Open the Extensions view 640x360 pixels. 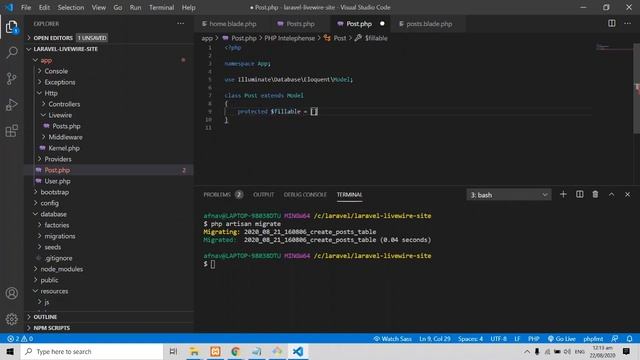[x=12, y=131]
